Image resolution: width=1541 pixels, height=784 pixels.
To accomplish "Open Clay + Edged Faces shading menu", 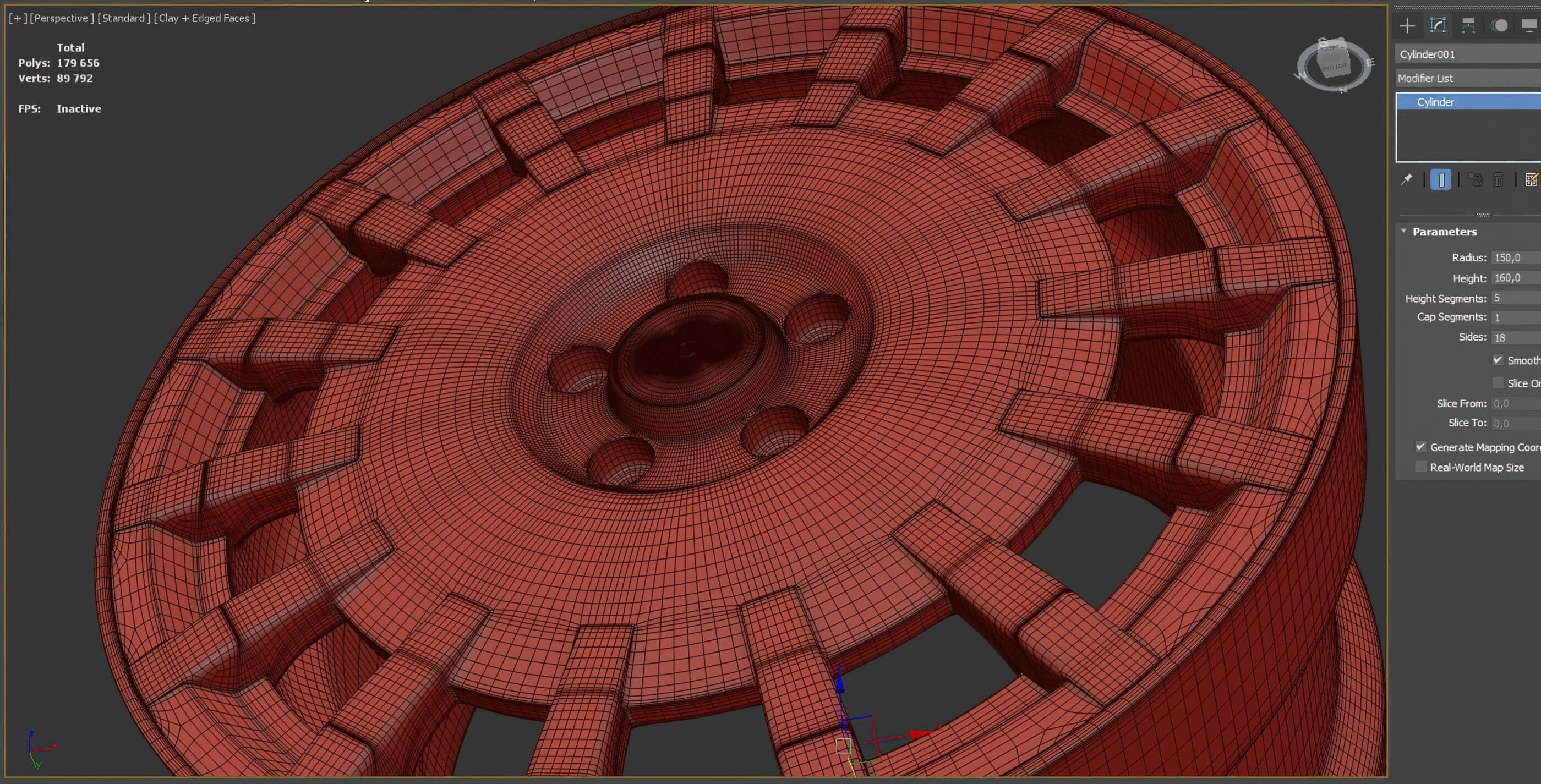I will pos(204,19).
